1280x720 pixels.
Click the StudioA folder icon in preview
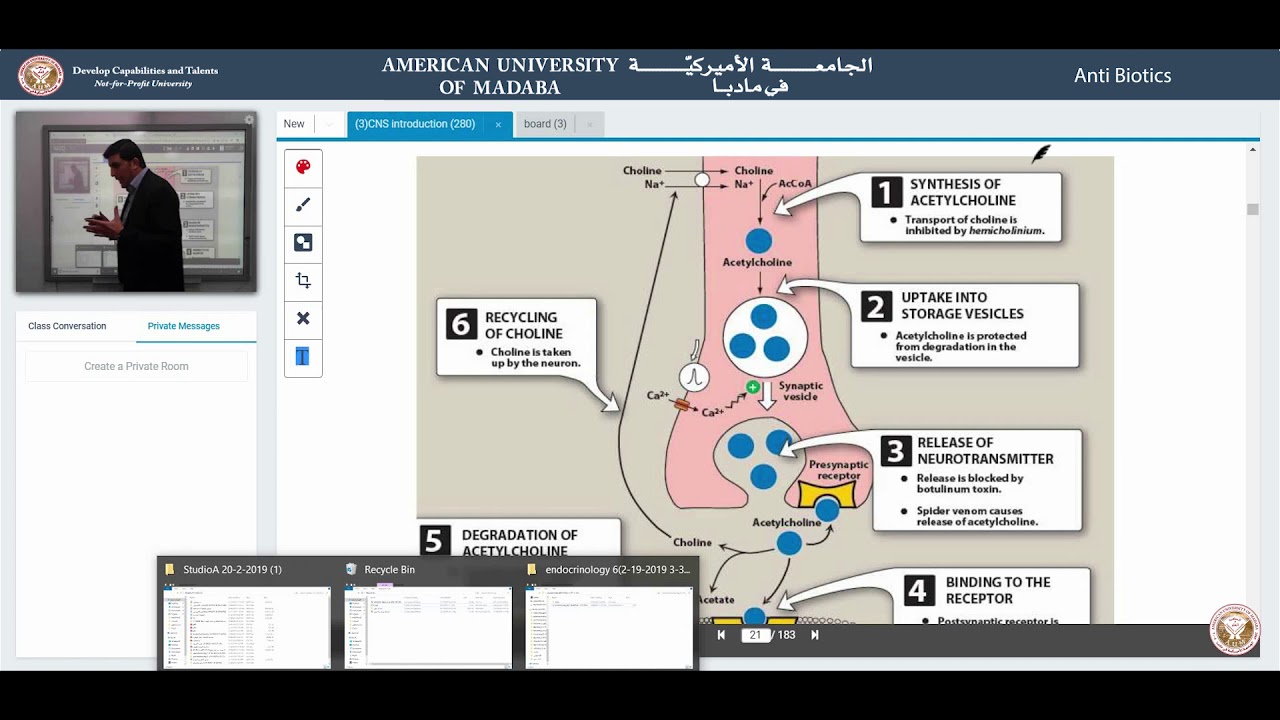(x=170, y=569)
